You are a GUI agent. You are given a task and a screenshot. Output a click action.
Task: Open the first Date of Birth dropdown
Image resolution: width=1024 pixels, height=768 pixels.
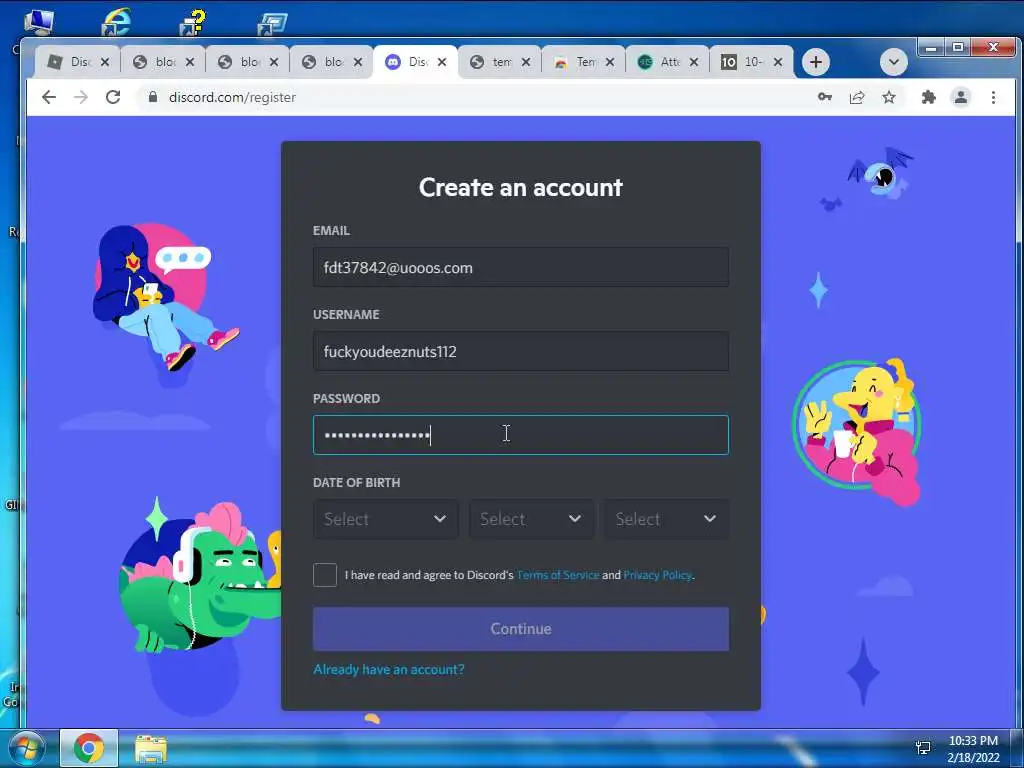point(385,519)
